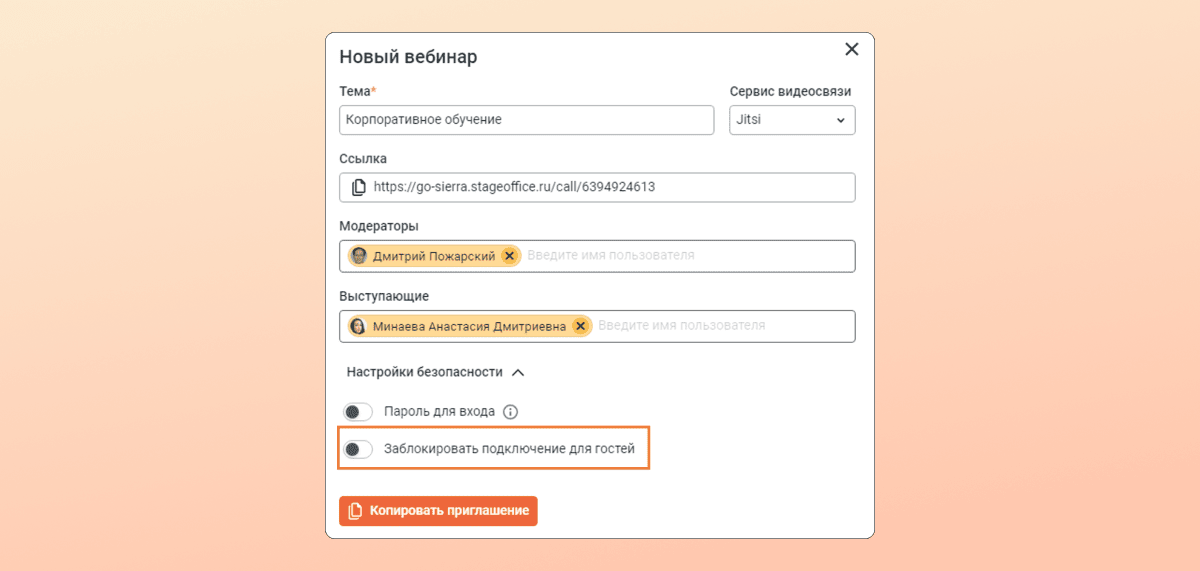This screenshot has height=571, width=1200.
Task: Click the Заблокировать подключение для гостей label
Action: pyautogui.click(x=509, y=449)
